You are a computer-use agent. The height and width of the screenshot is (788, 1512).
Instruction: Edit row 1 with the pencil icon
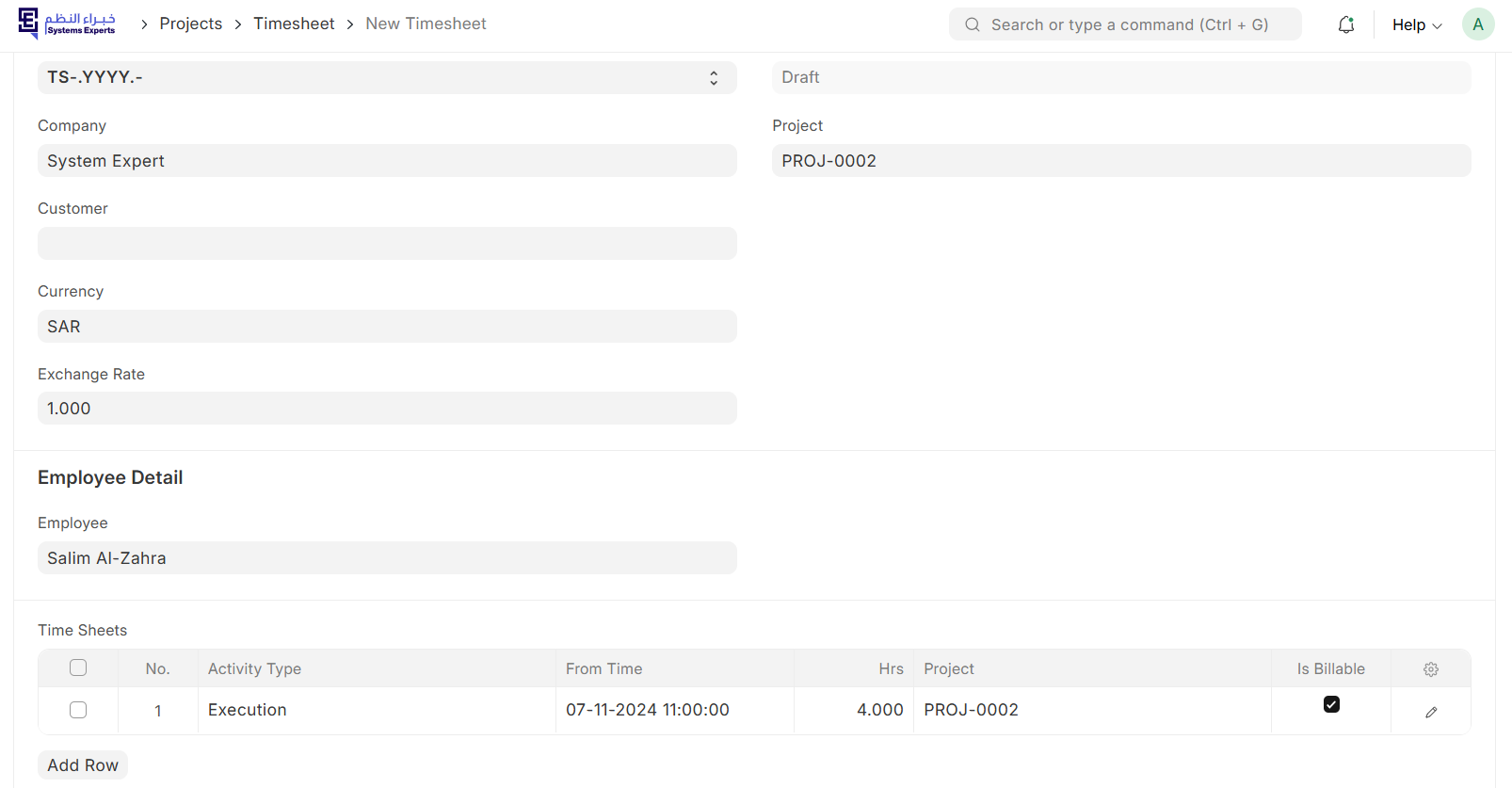(x=1430, y=712)
